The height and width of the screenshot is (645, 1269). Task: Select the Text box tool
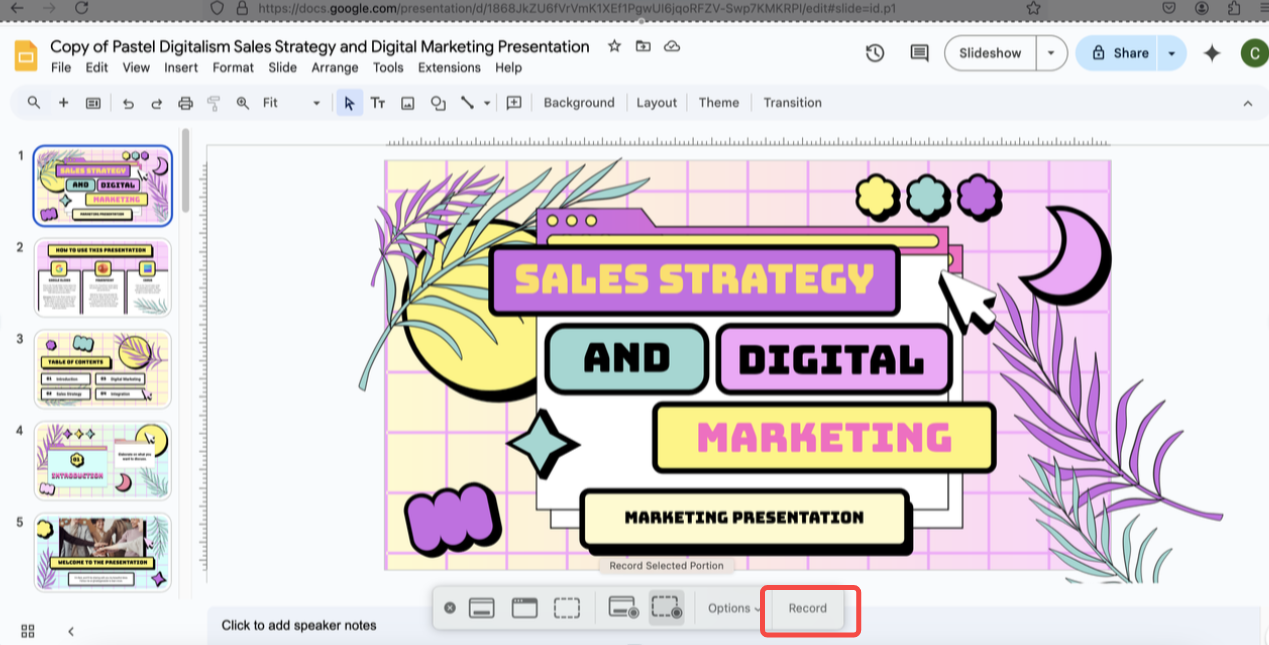(x=378, y=103)
